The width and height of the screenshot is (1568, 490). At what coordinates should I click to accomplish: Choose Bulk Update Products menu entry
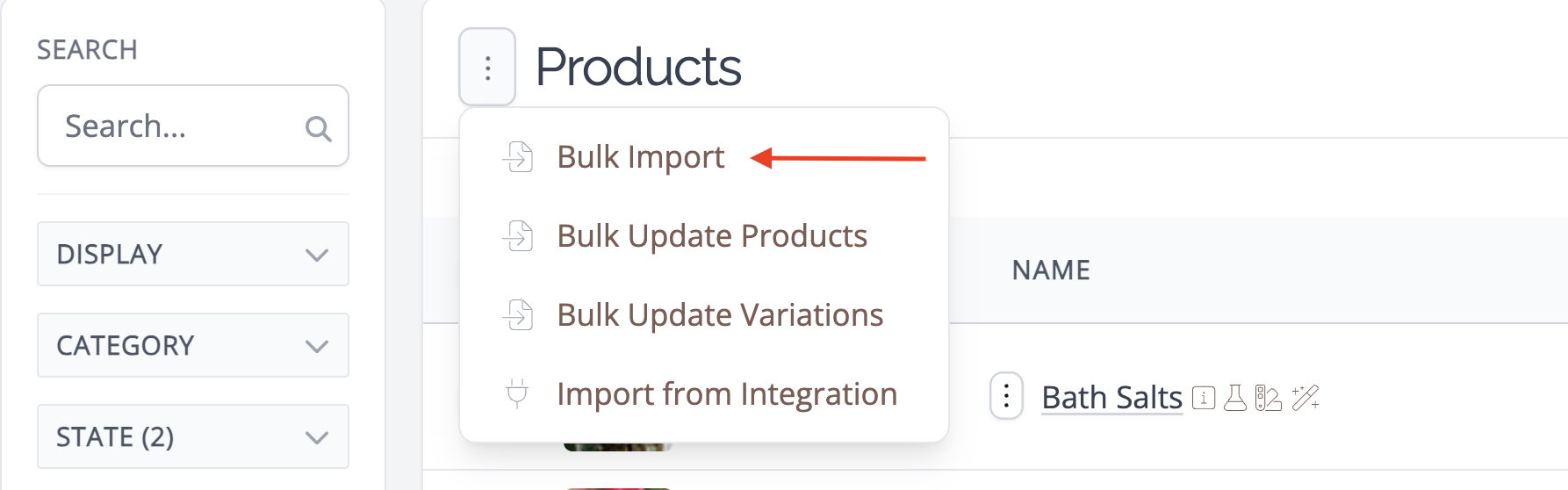point(712,236)
